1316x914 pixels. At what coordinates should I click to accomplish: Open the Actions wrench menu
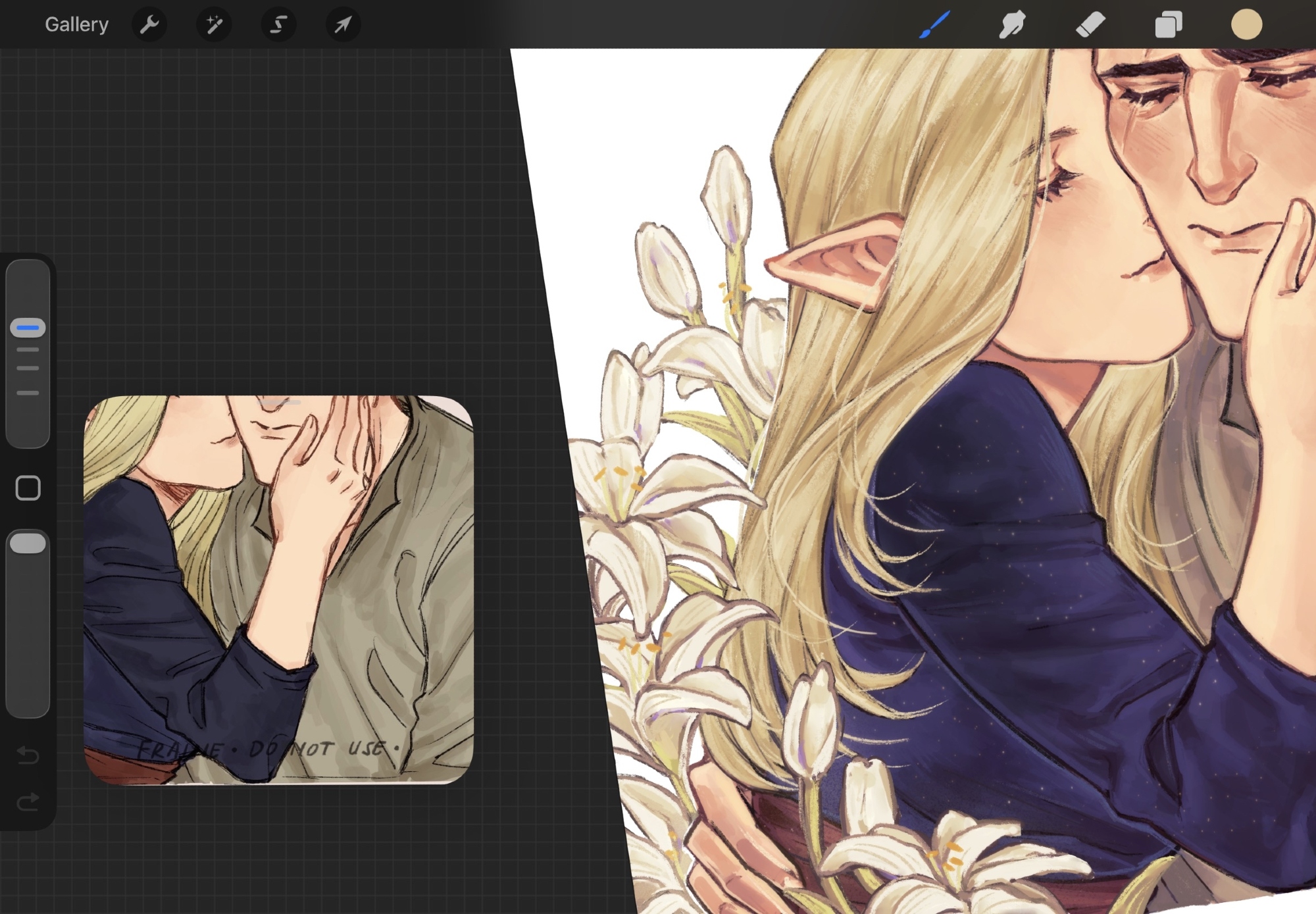point(149,25)
